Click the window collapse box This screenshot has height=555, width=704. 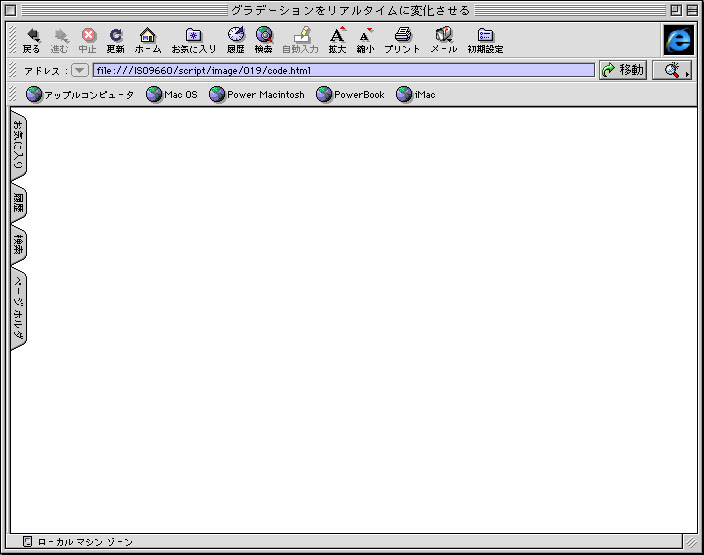pyautogui.click(x=692, y=10)
